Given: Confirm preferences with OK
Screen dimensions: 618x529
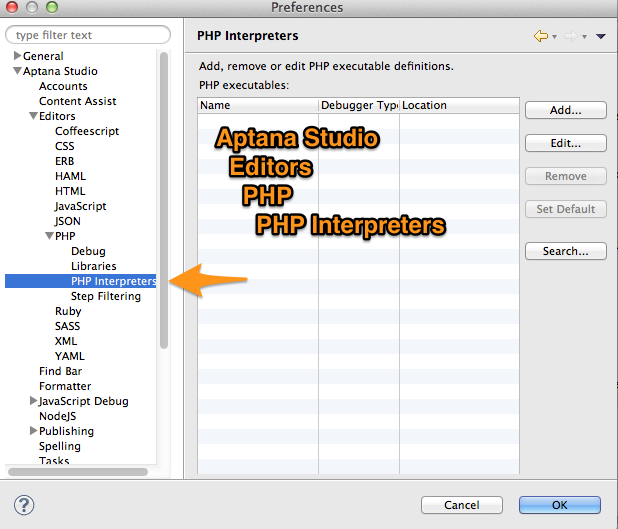Looking at the screenshot, I should coord(560,505).
